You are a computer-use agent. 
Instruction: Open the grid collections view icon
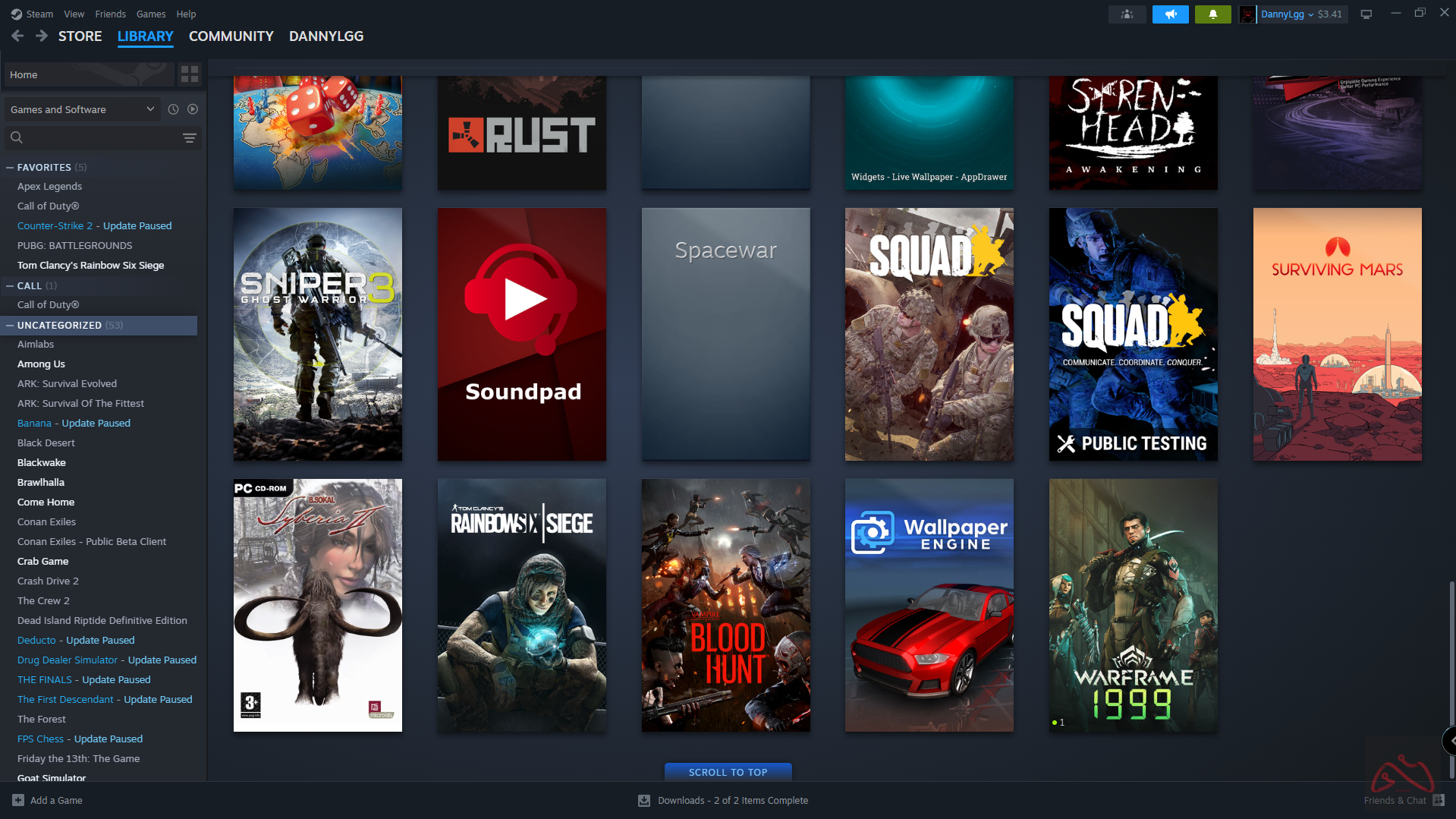click(189, 74)
